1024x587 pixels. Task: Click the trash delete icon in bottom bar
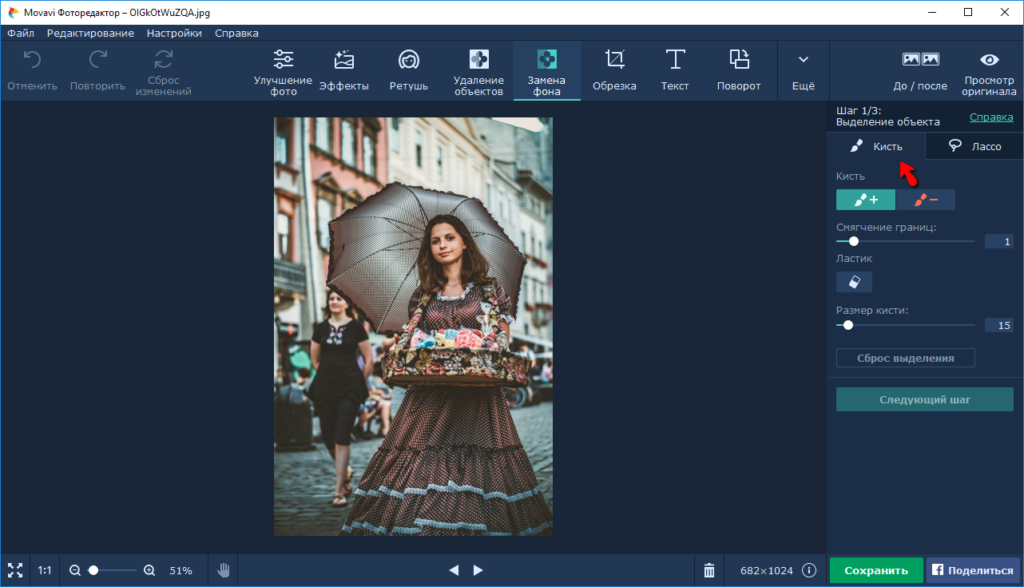[709, 570]
